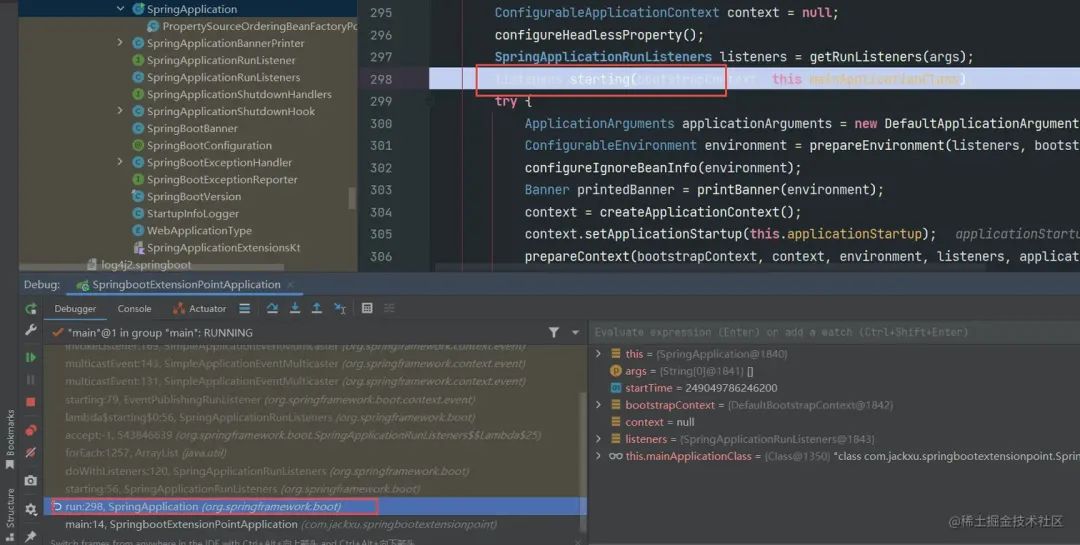Click the Step Out up-arrow icon
This screenshot has width=1080, height=545.
[x=317, y=308]
